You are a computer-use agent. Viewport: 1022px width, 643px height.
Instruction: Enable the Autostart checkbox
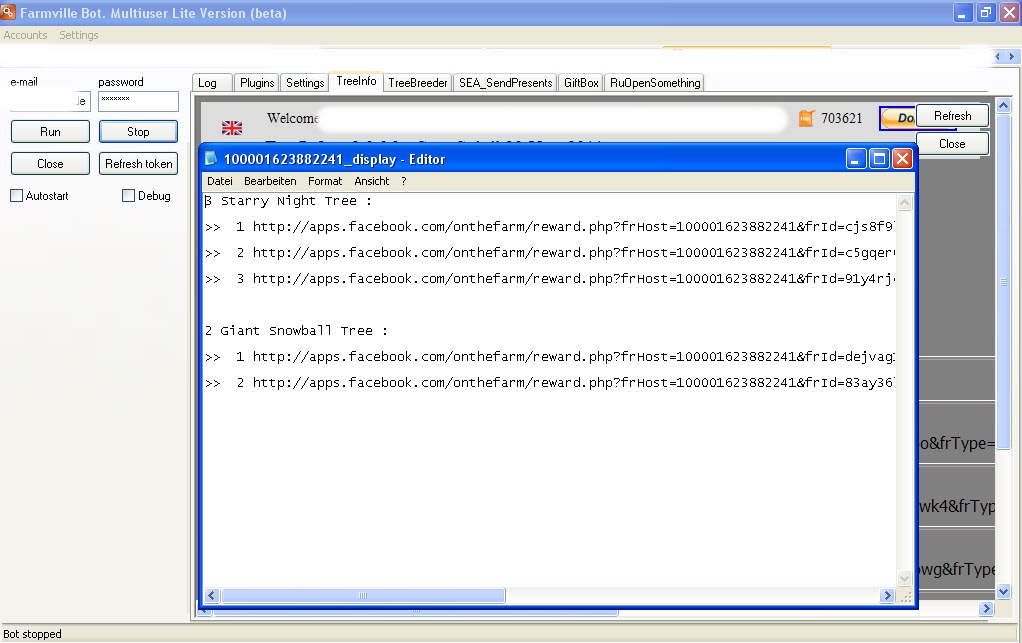coord(17,195)
